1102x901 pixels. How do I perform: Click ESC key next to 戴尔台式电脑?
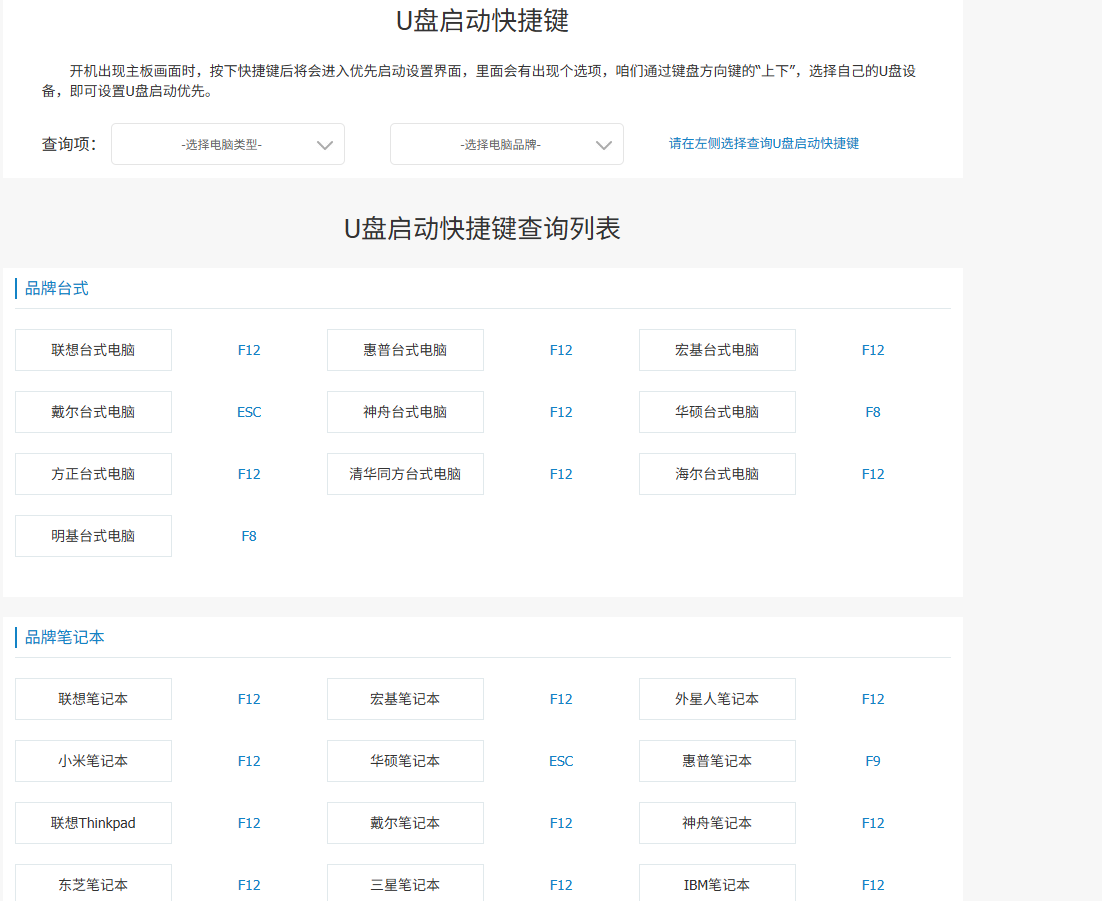[249, 412]
